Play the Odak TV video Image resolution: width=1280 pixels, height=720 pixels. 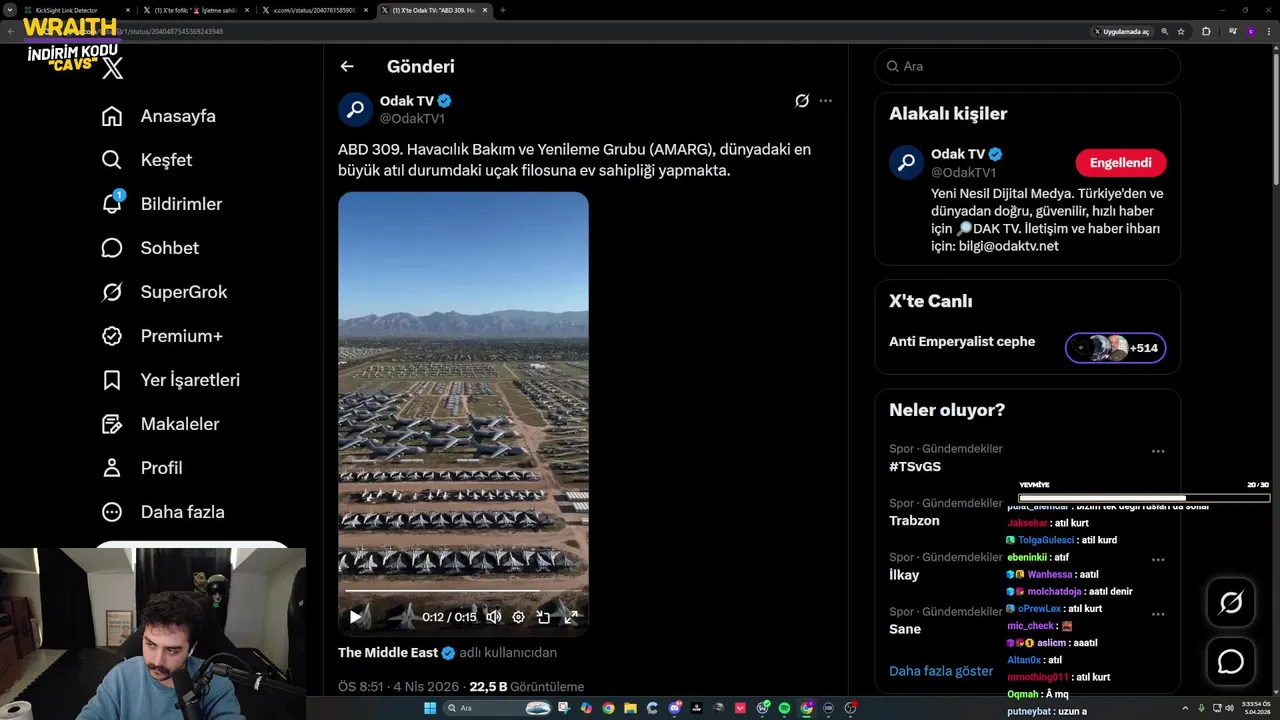[x=355, y=617]
